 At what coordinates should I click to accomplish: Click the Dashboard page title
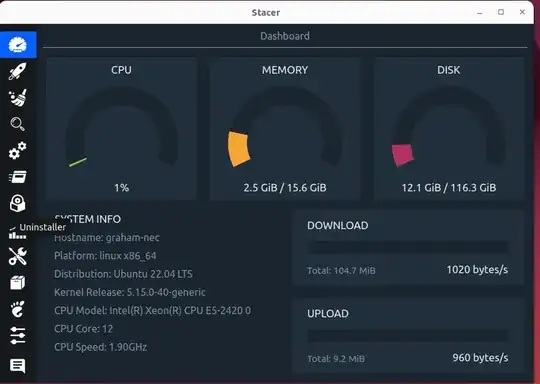[x=285, y=36]
